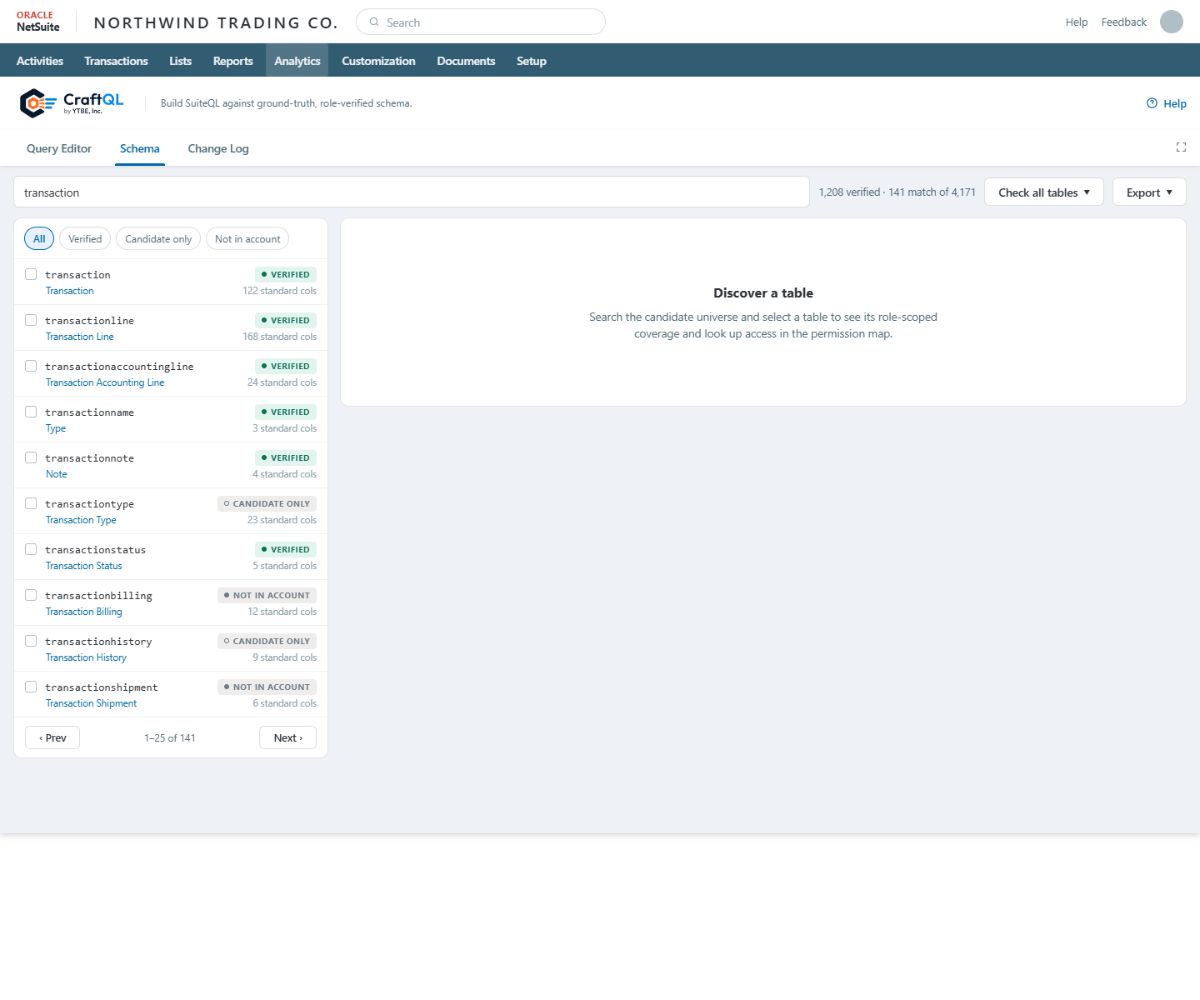Check the transactionstatus checkbox

pos(31,550)
